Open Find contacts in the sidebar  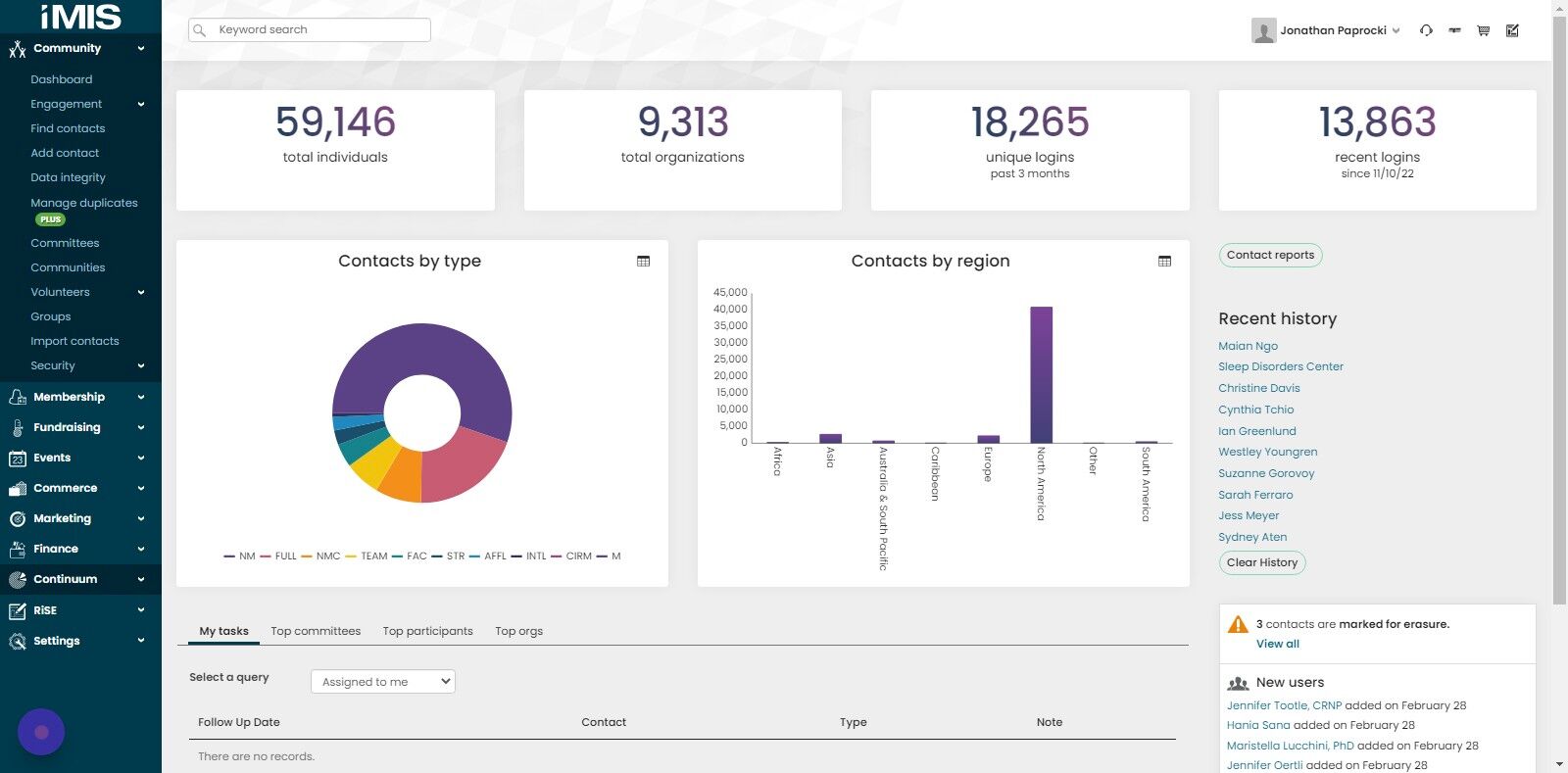68,128
